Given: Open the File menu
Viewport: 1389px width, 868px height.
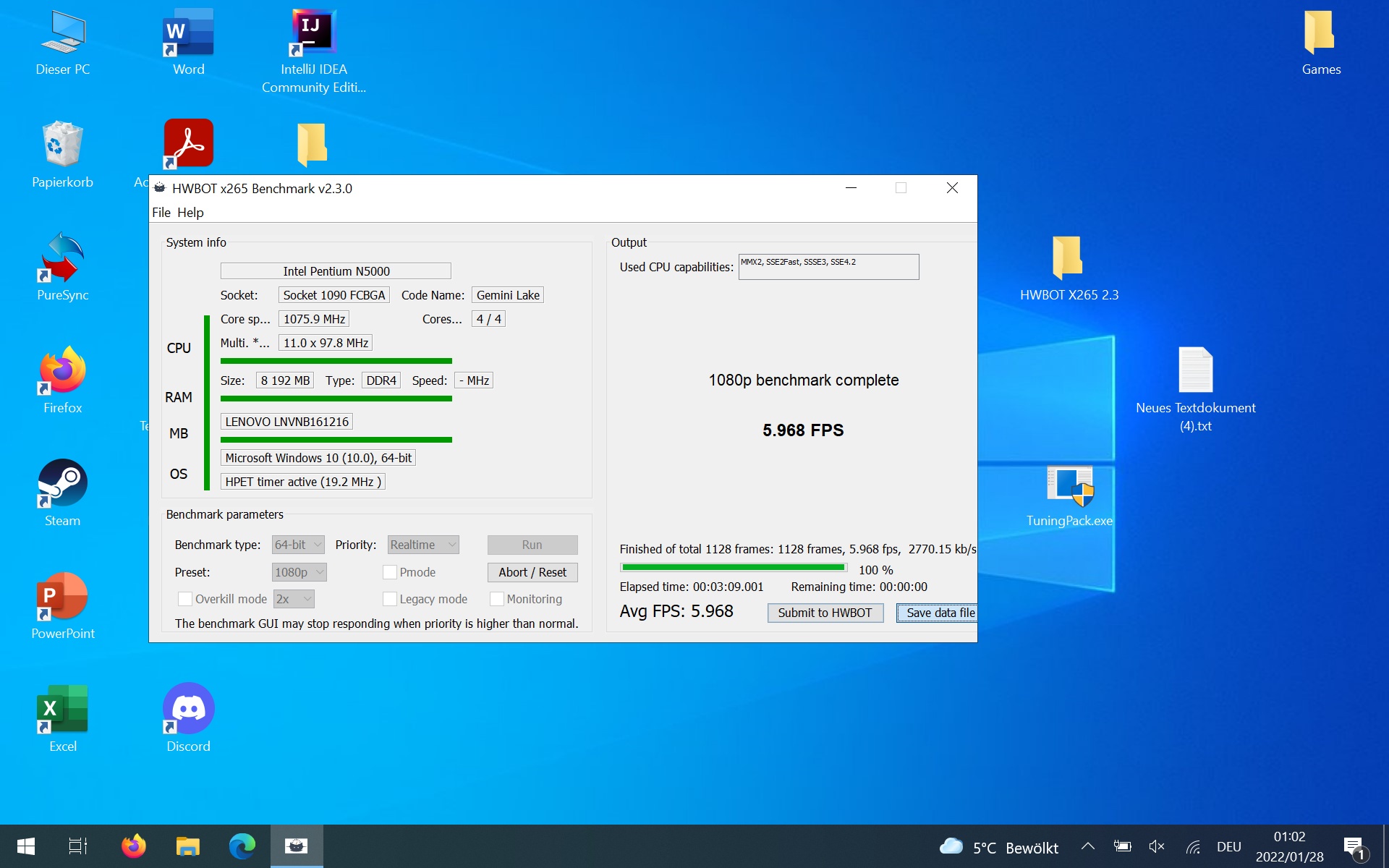Looking at the screenshot, I should 161,213.
